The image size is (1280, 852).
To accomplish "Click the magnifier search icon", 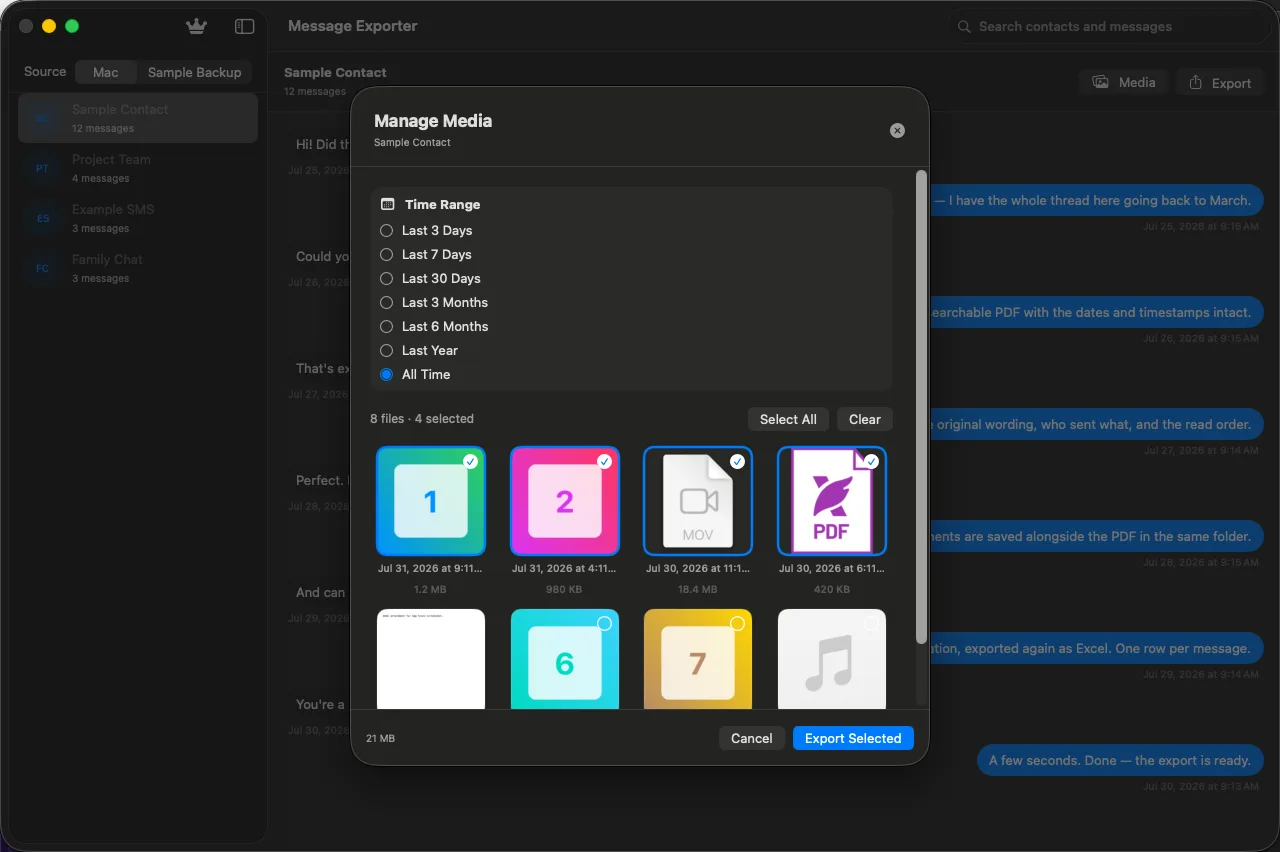I will tap(964, 27).
